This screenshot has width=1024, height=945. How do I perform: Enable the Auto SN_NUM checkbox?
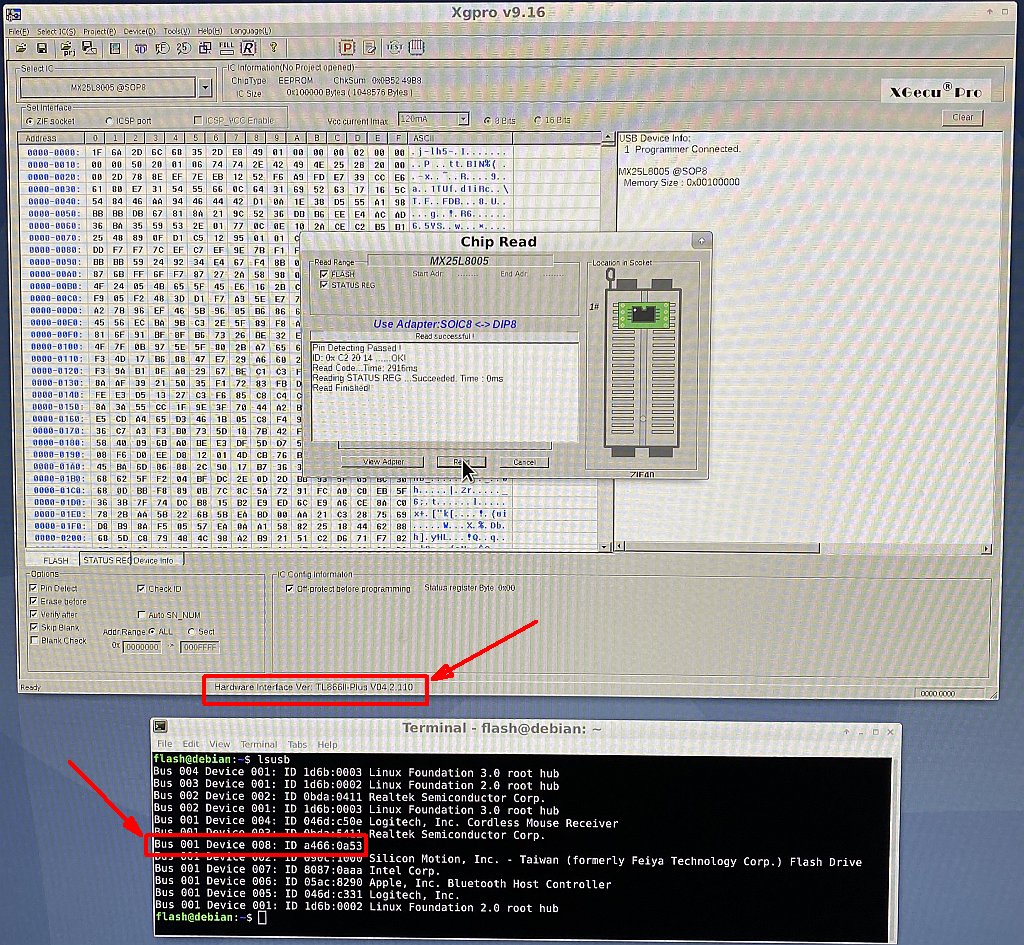[x=140, y=615]
